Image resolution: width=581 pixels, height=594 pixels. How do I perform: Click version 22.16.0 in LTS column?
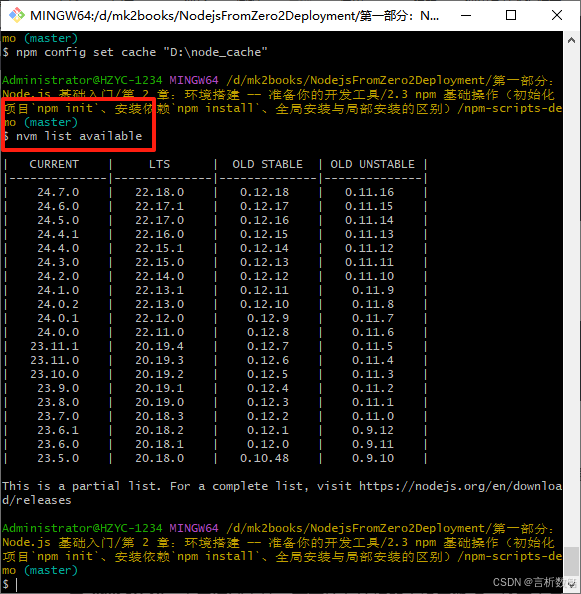click(159, 234)
